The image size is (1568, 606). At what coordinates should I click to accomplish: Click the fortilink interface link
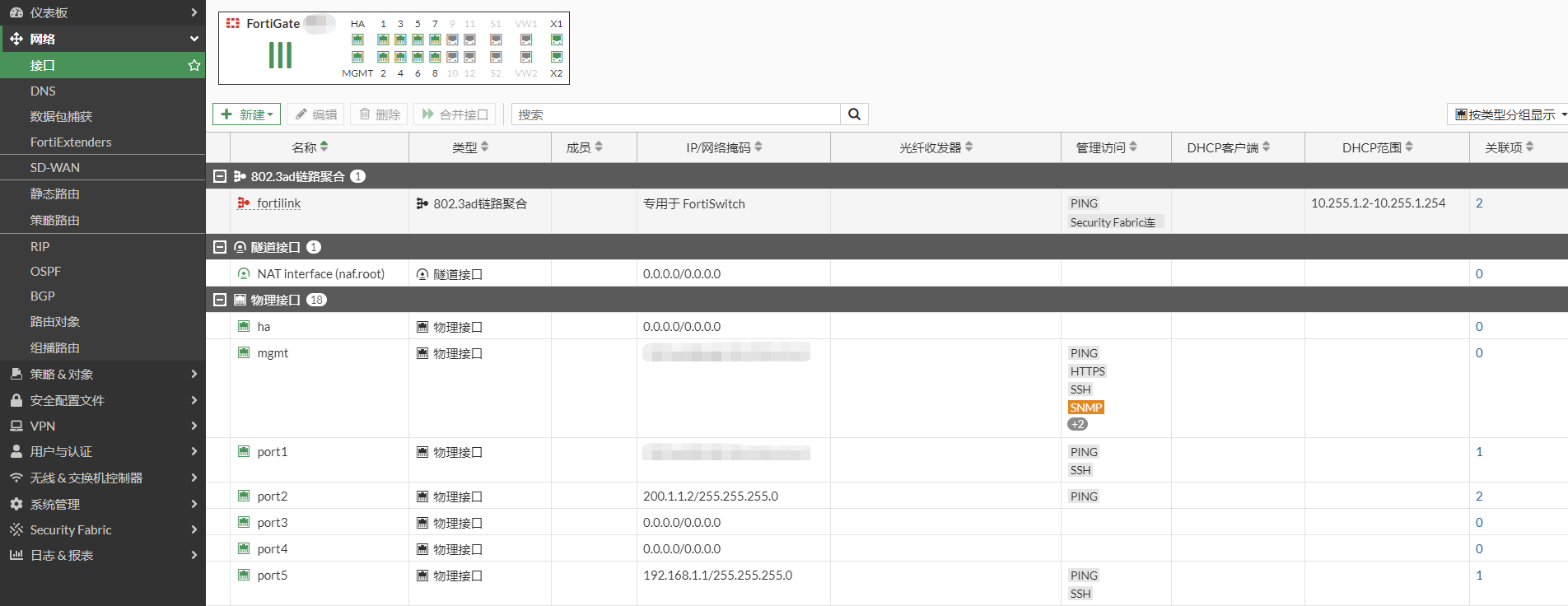click(278, 203)
